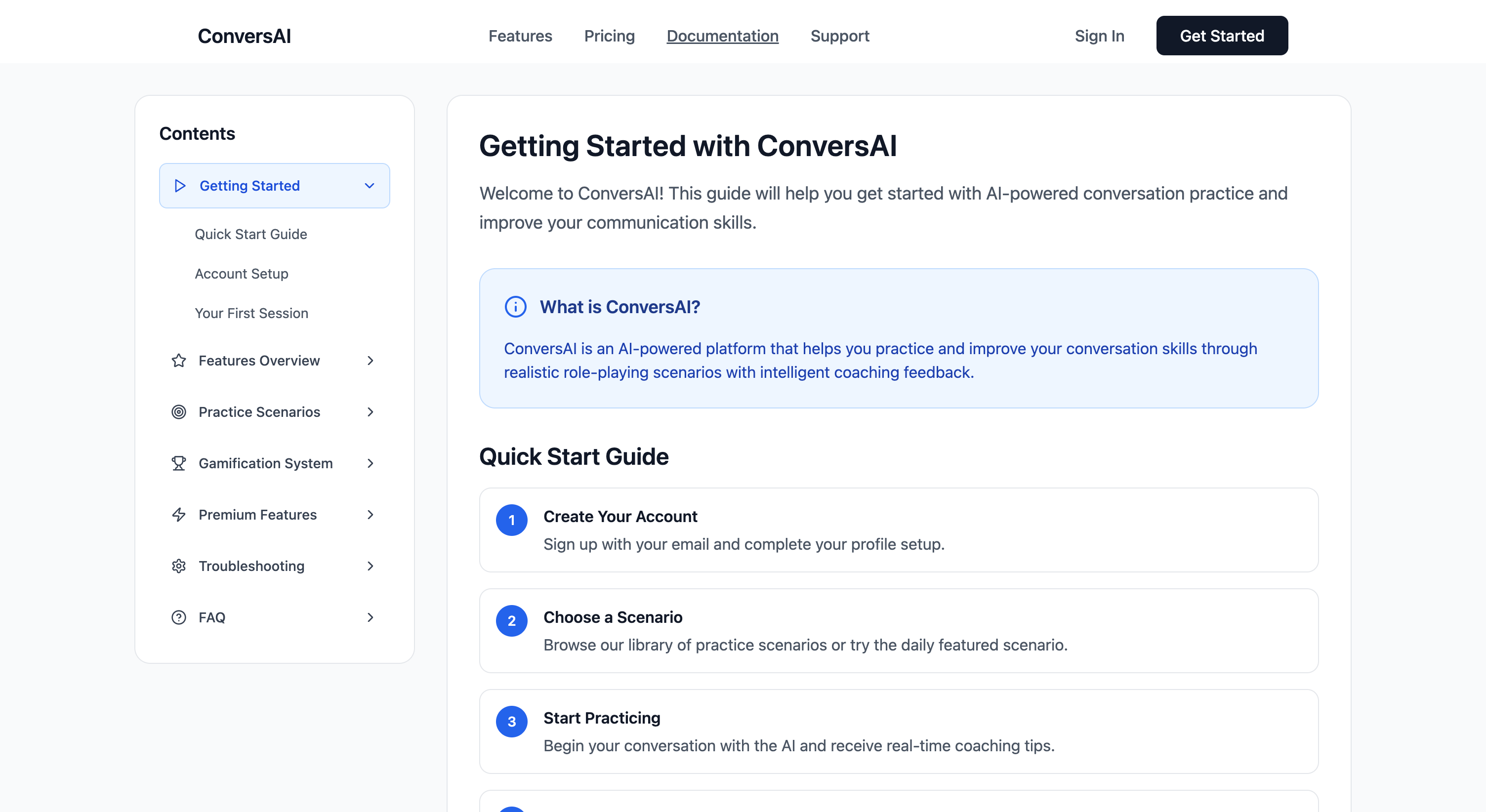Click 'Sign up with your email' description text

[744, 544]
